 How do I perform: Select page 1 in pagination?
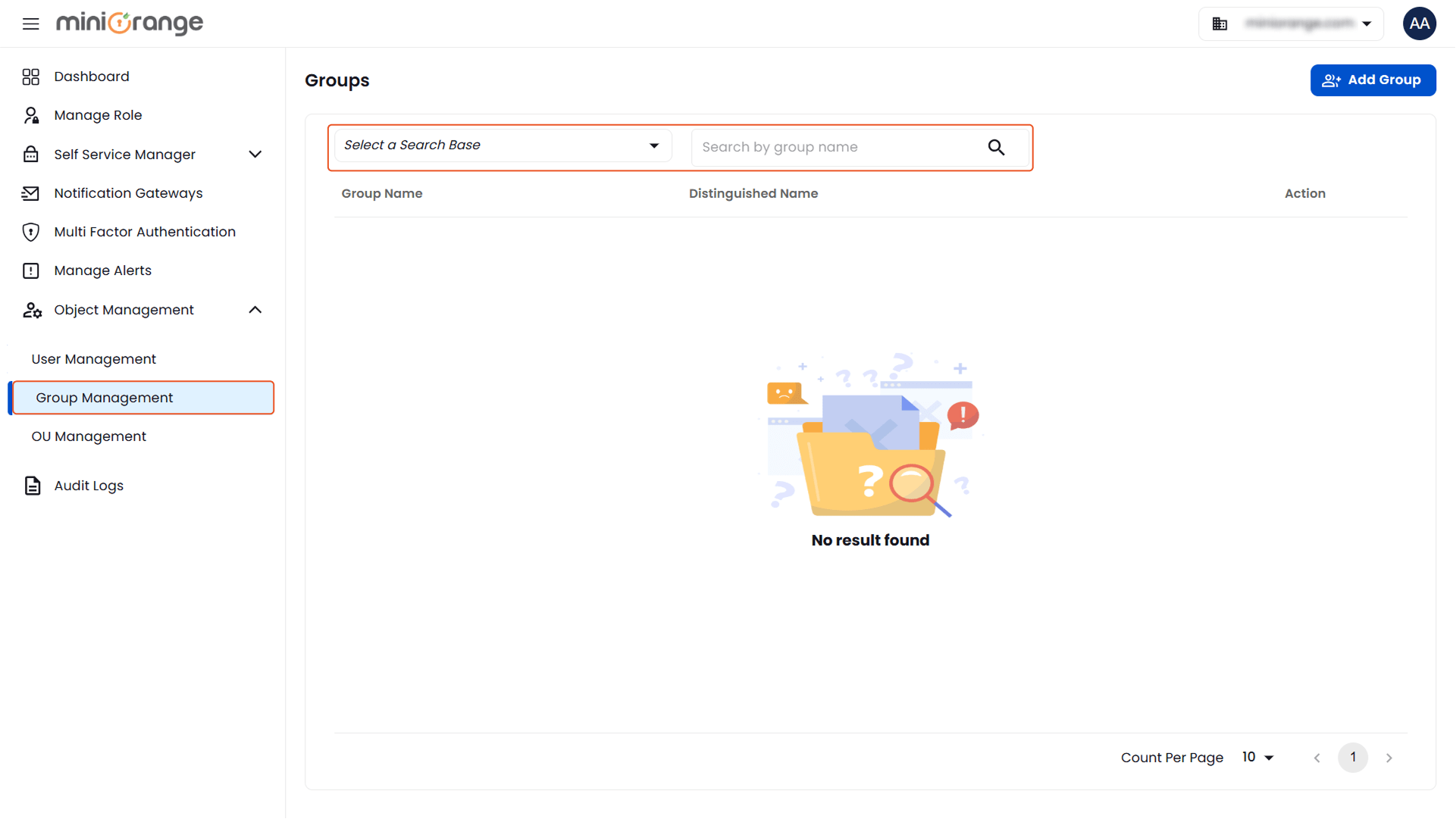(1353, 758)
